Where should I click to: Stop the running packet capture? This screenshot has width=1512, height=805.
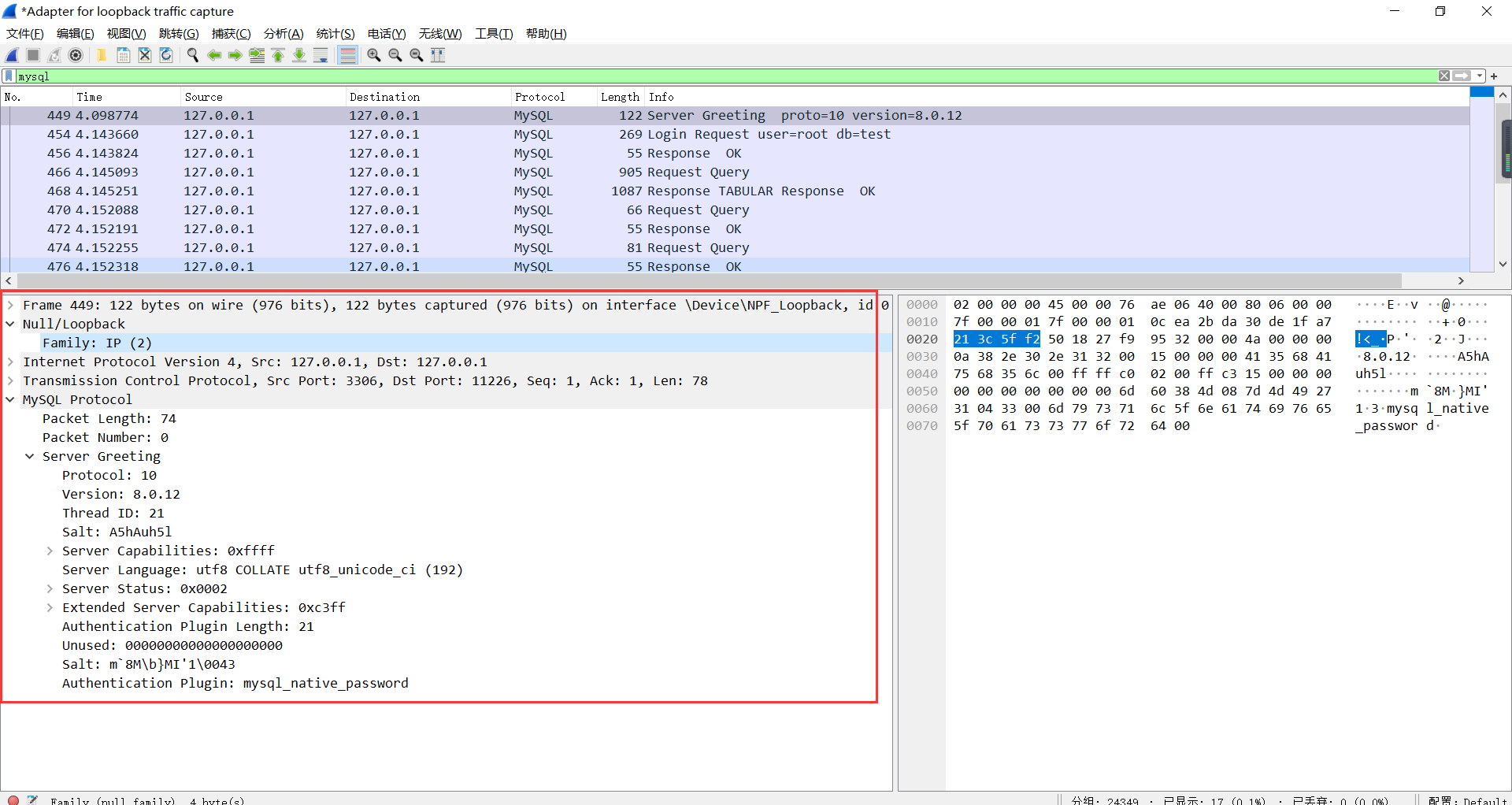pyautogui.click(x=33, y=55)
